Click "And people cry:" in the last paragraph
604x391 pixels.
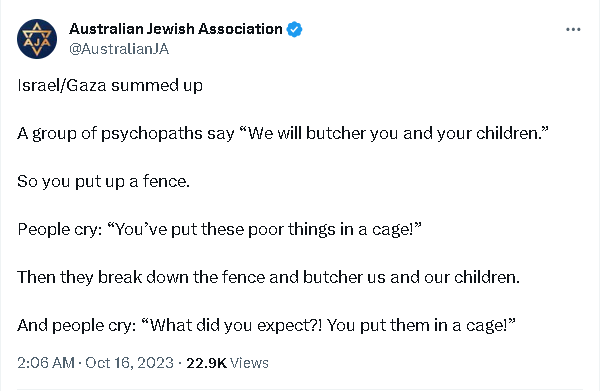(77, 326)
